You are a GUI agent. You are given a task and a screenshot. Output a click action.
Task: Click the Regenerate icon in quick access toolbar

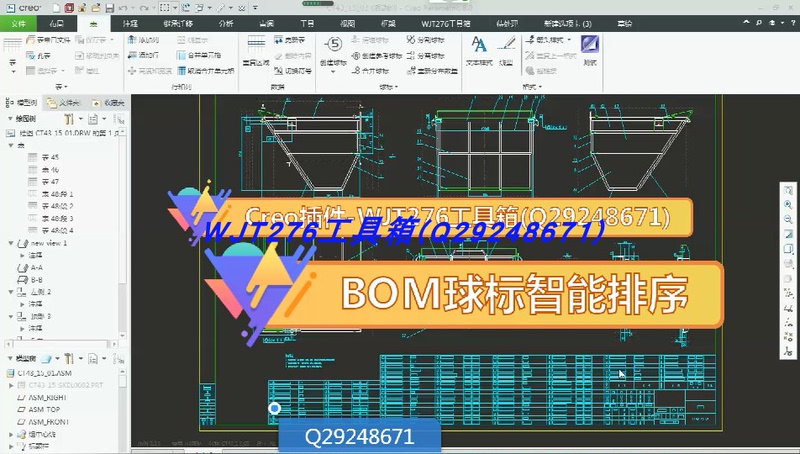pyautogui.click(x=186, y=8)
